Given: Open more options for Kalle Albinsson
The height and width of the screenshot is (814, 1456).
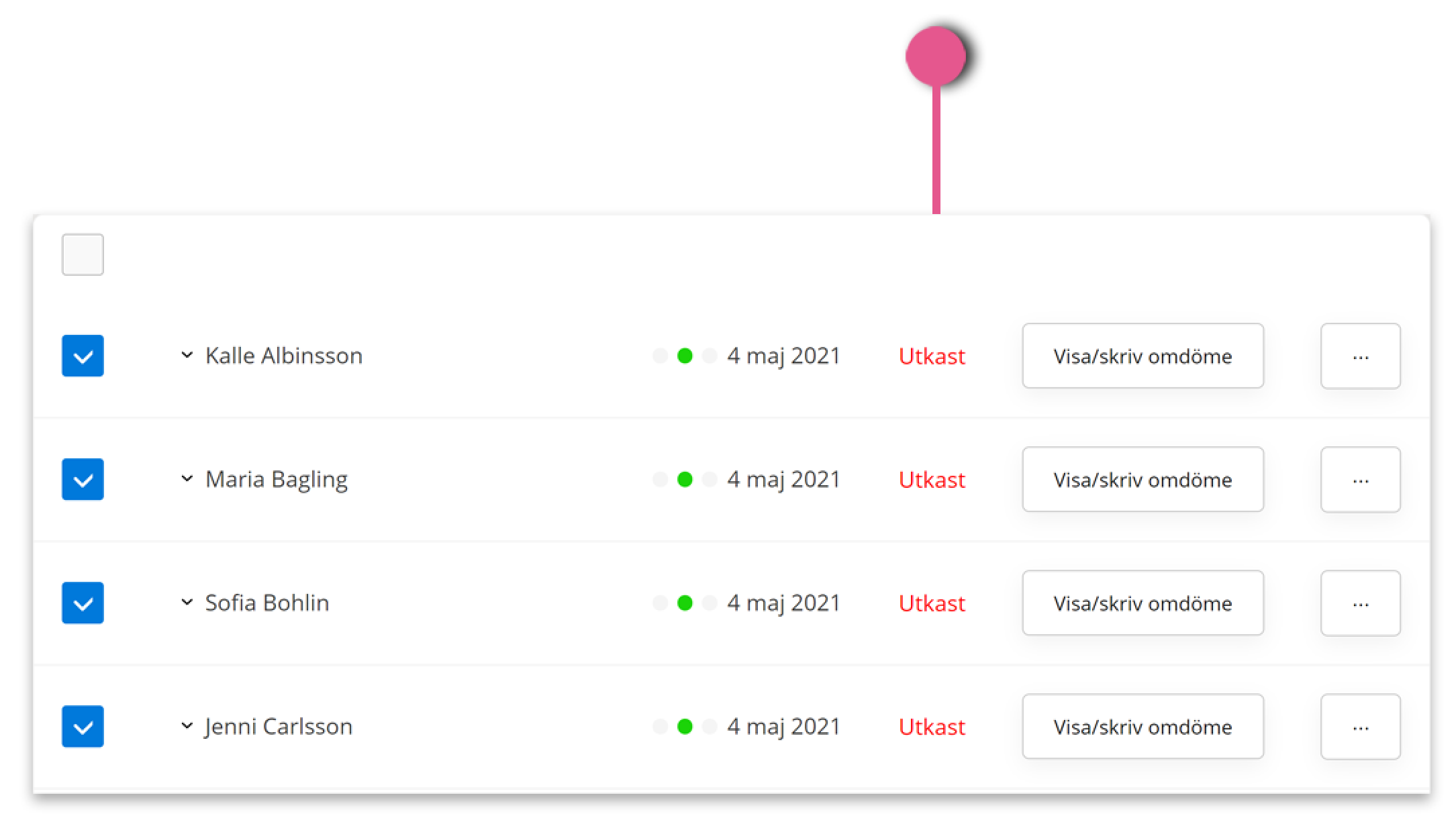Looking at the screenshot, I should (x=1360, y=356).
